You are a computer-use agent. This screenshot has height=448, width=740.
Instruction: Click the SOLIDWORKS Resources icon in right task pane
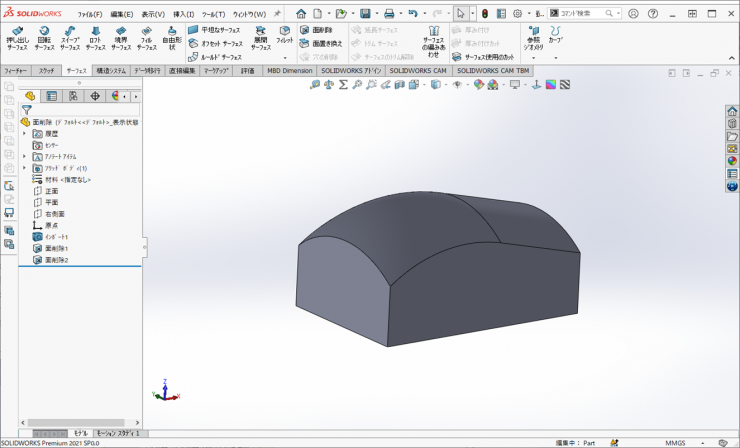(732, 112)
